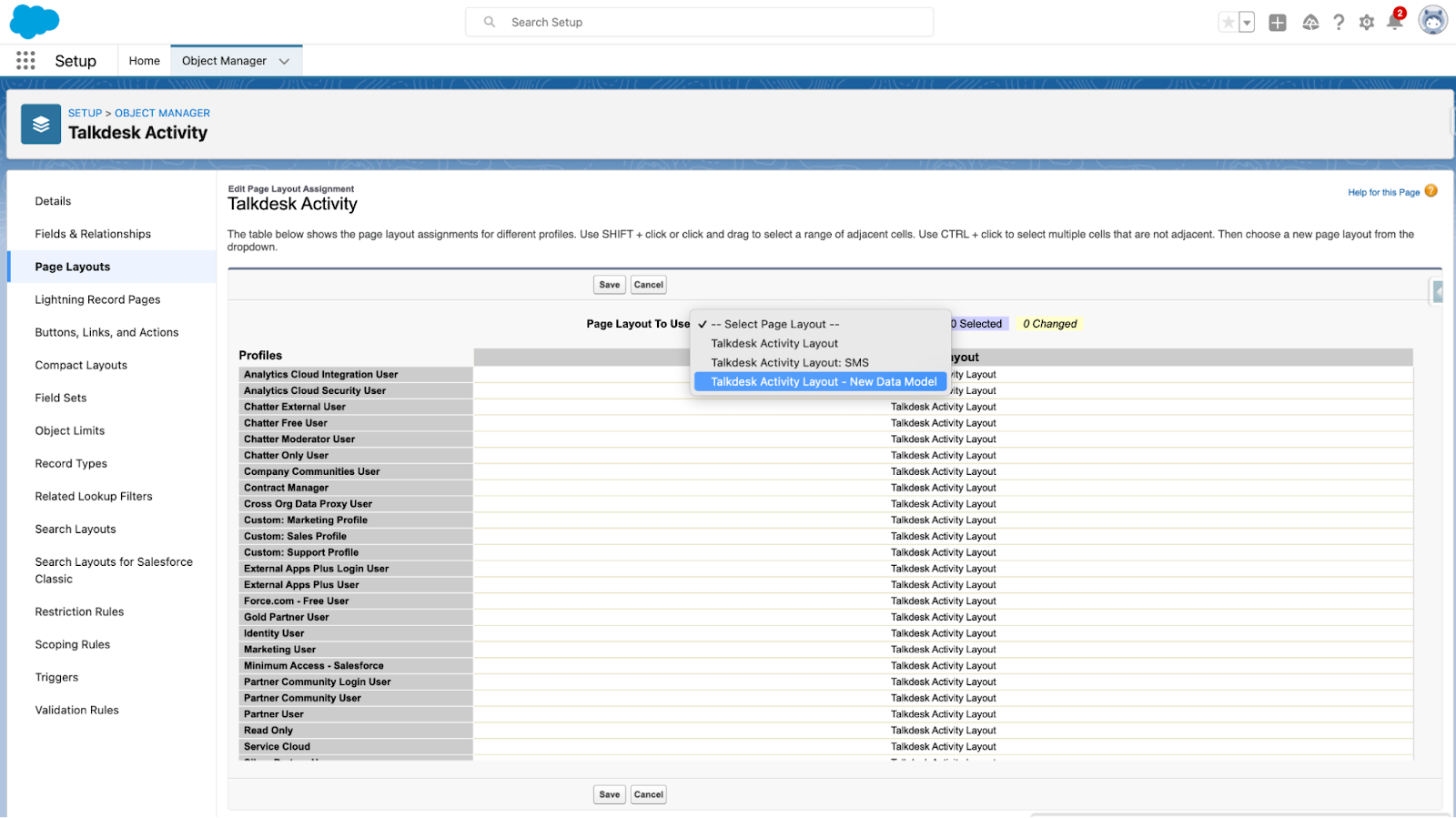Click the Salesforce cloud logo
Image resolution: width=1456 pixels, height=818 pixels.
35,21
